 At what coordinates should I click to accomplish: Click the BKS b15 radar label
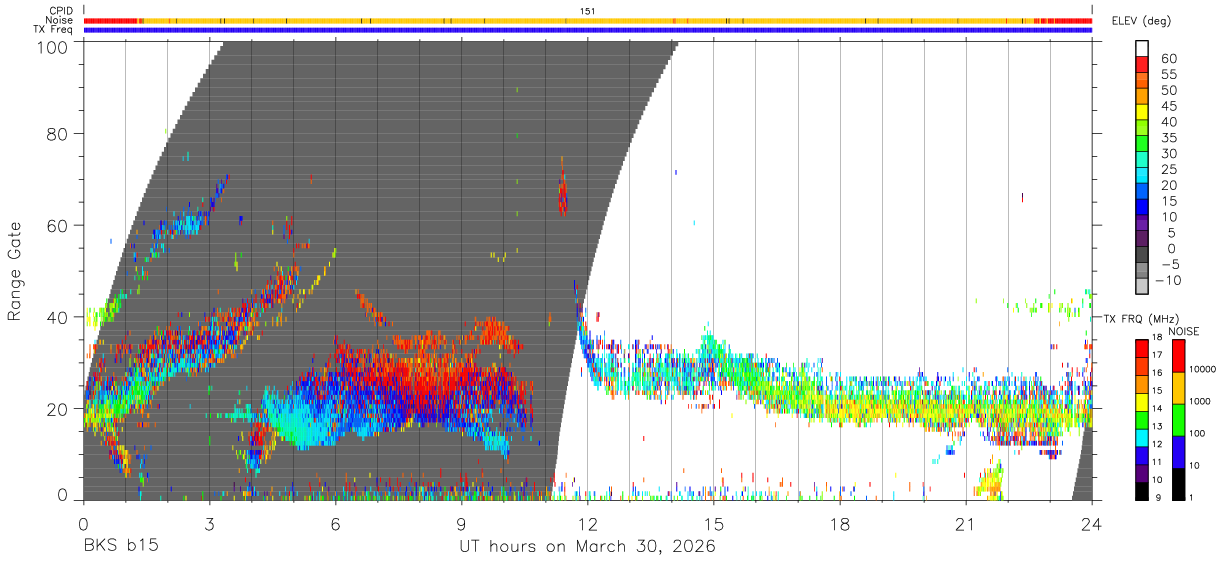point(120,547)
